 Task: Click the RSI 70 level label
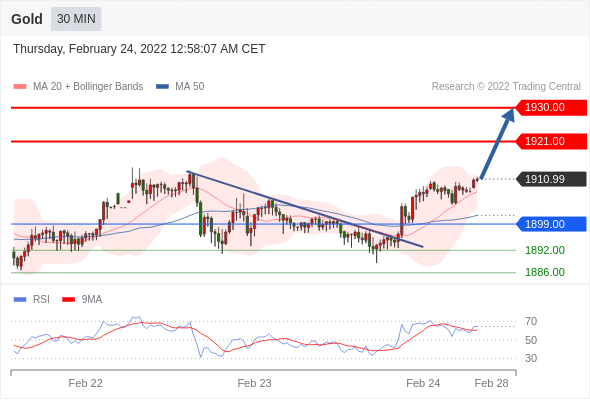(x=531, y=321)
